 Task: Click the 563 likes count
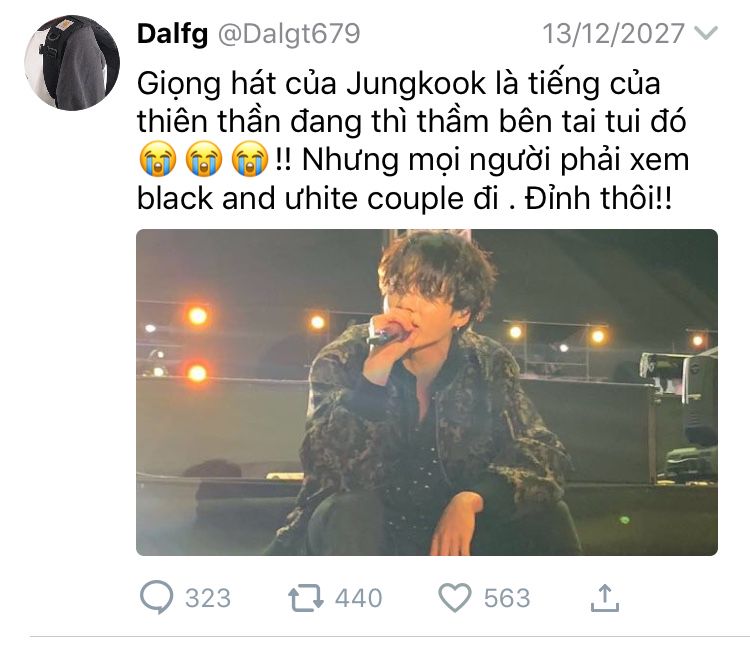click(x=507, y=598)
